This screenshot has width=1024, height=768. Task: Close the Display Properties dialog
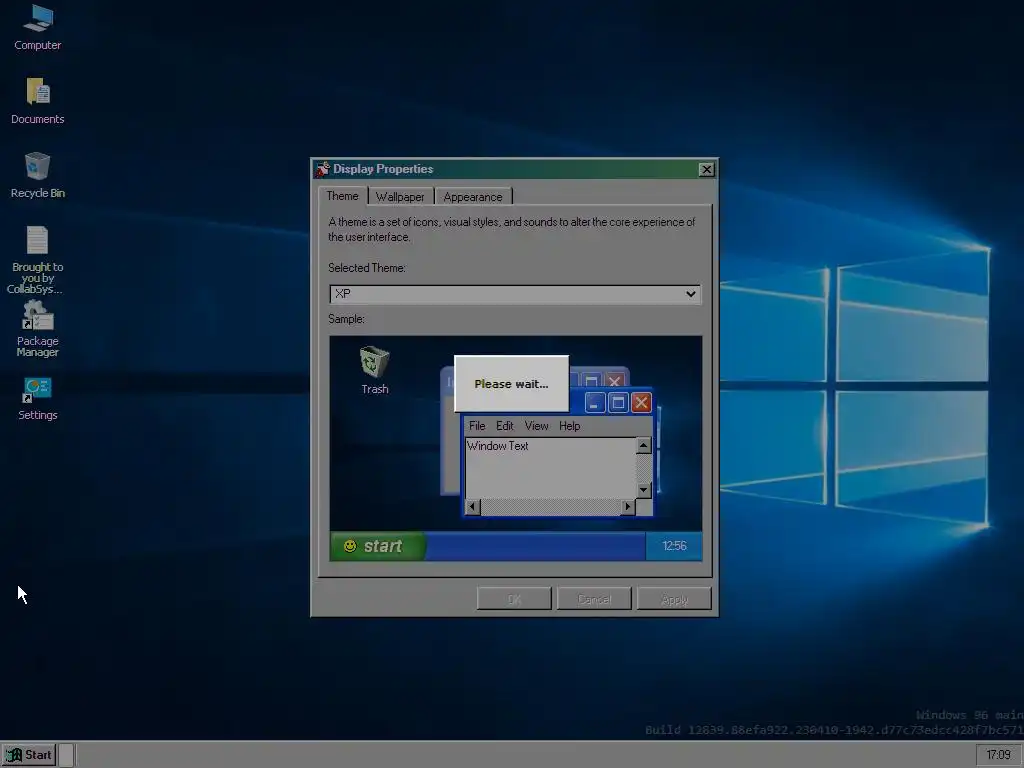click(x=706, y=170)
